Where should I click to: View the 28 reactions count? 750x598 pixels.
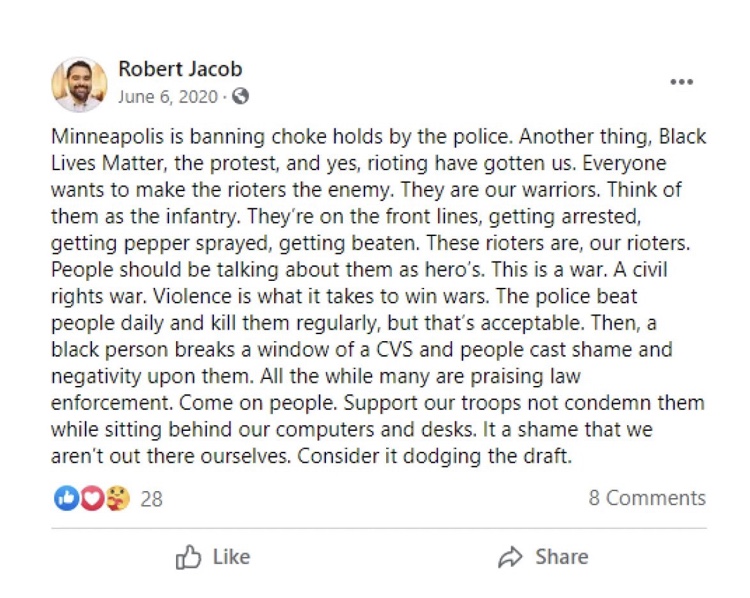[151, 498]
